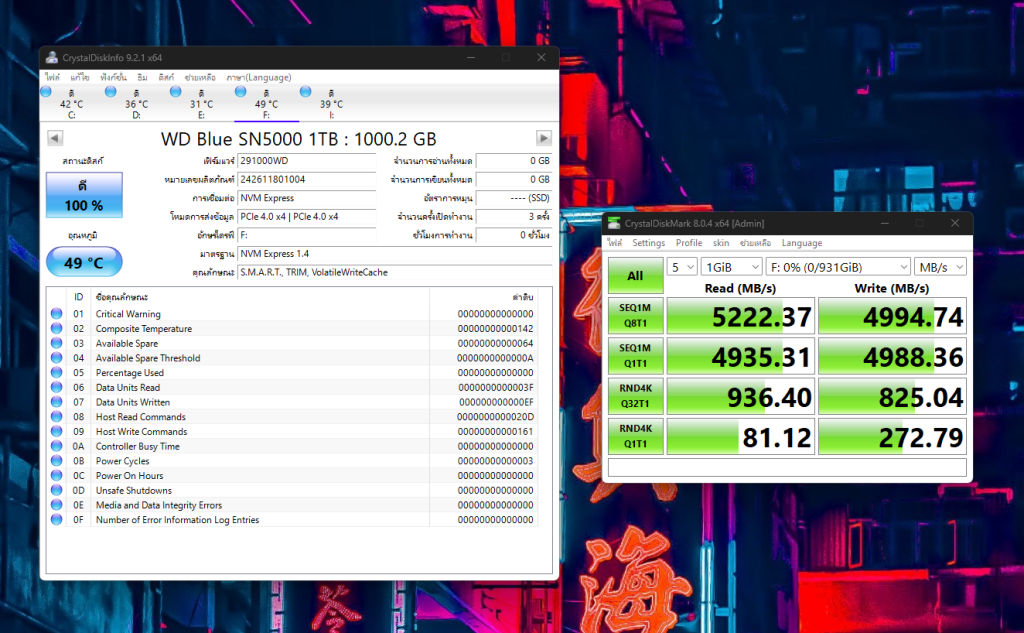Open the Language menu in CrystalDiskMark
This screenshot has height=633, width=1024.
(802, 243)
